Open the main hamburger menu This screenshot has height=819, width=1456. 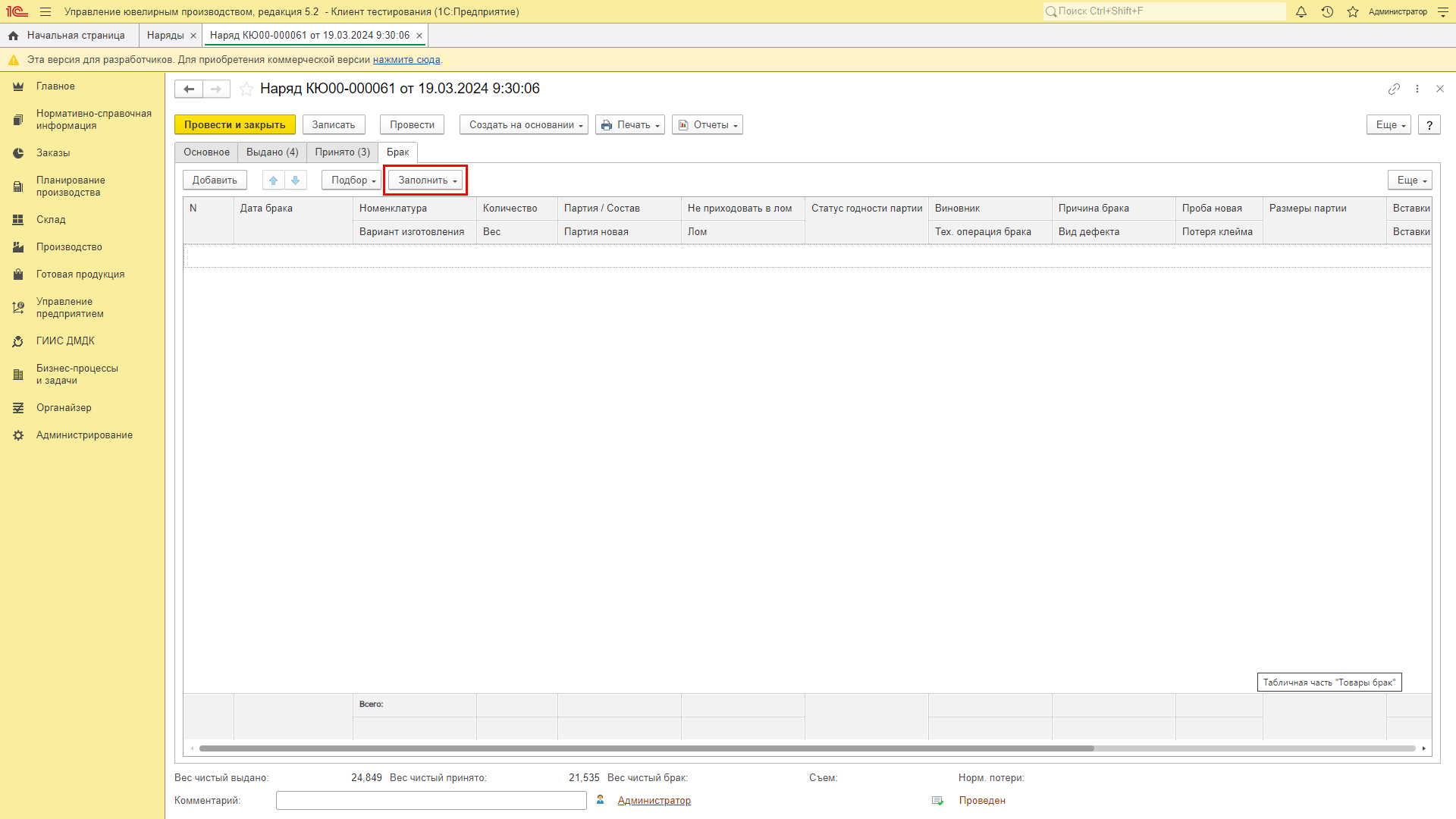pos(45,12)
